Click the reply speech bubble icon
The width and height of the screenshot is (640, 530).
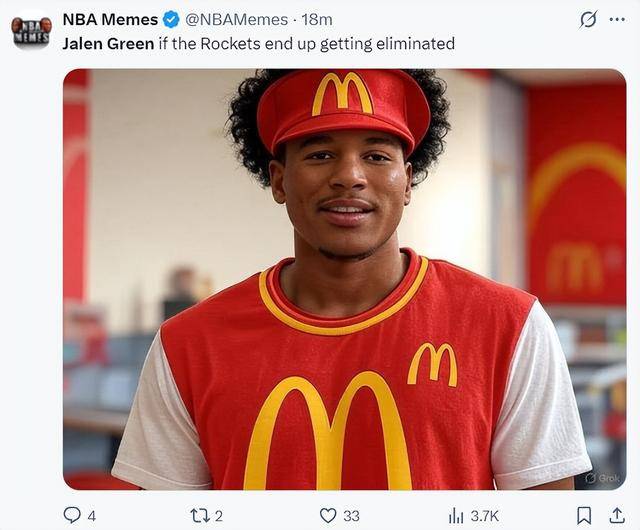72,515
